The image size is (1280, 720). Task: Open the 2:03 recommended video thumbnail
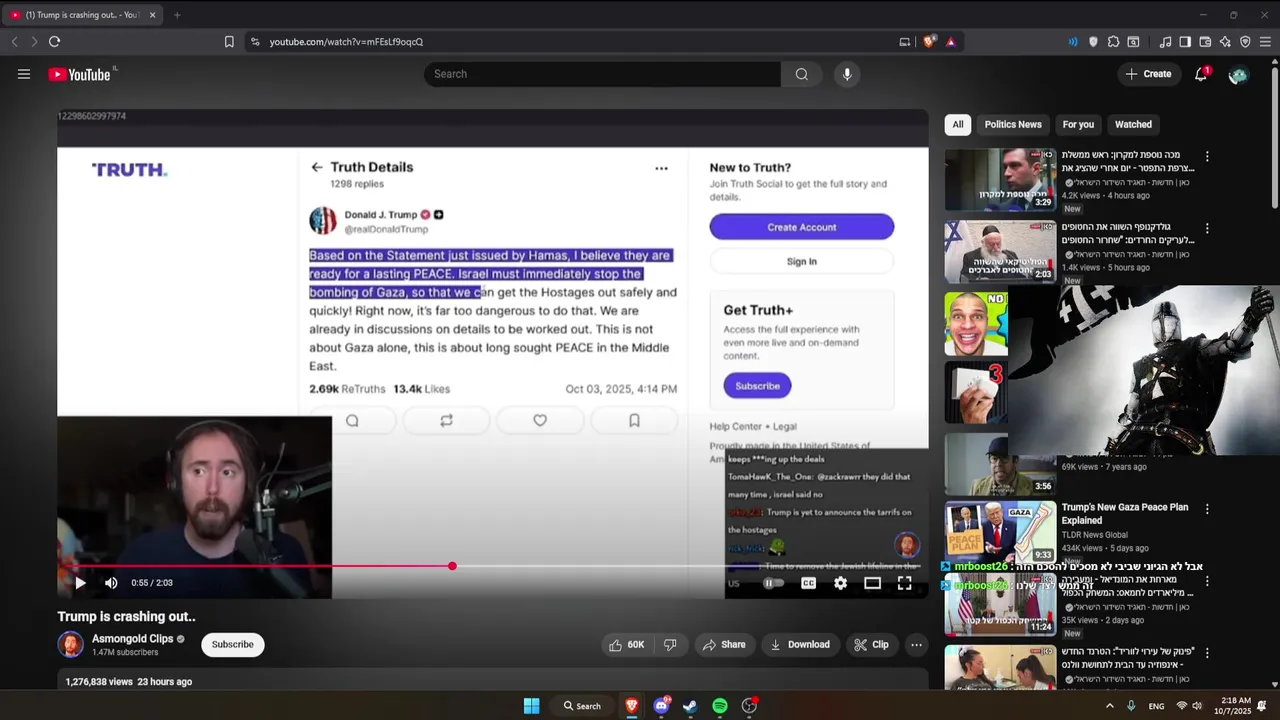[x=1000, y=252]
